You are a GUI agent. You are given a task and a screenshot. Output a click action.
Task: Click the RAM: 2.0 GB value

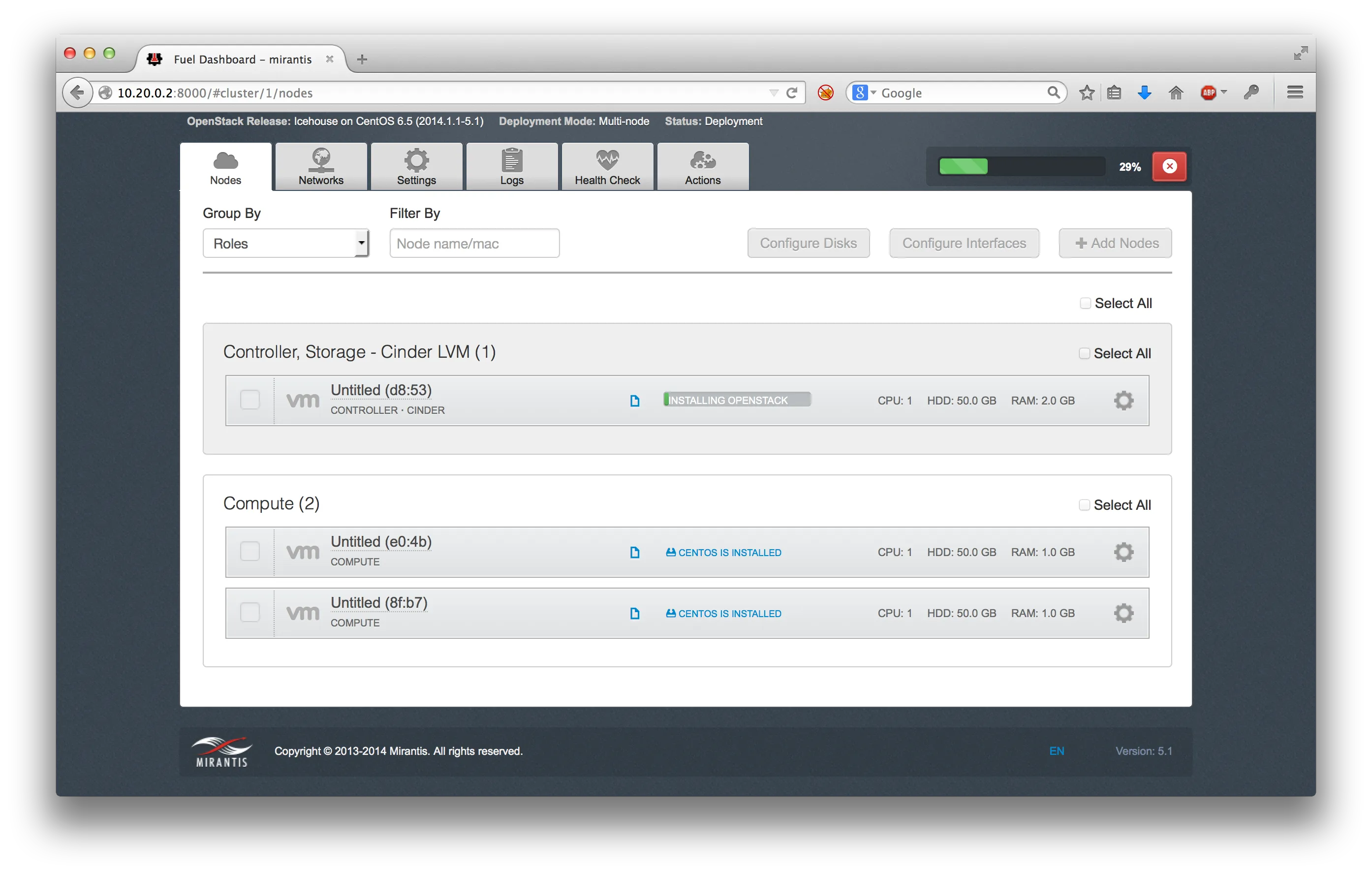(1042, 401)
